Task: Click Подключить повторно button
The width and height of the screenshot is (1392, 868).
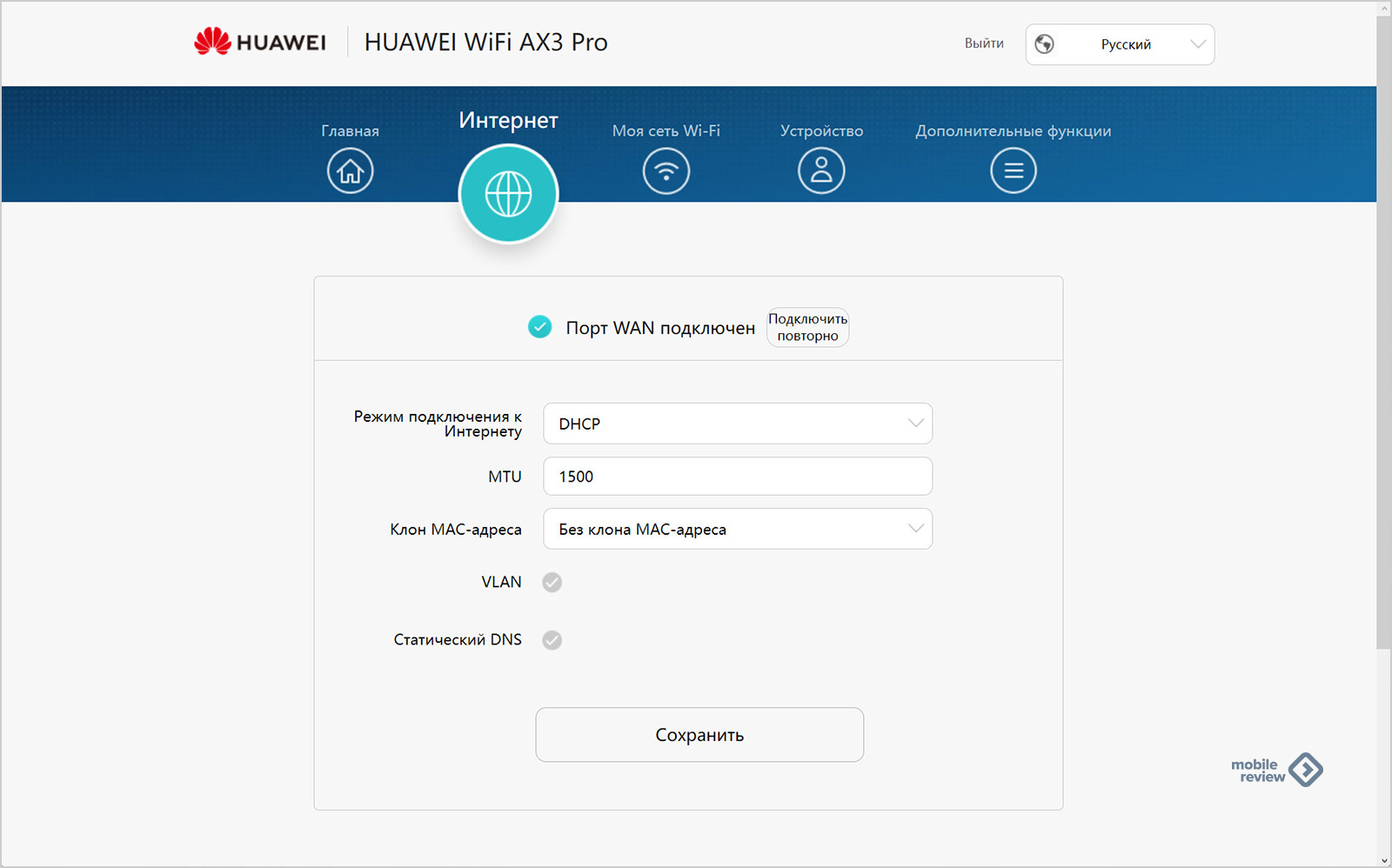Action: (x=807, y=327)
